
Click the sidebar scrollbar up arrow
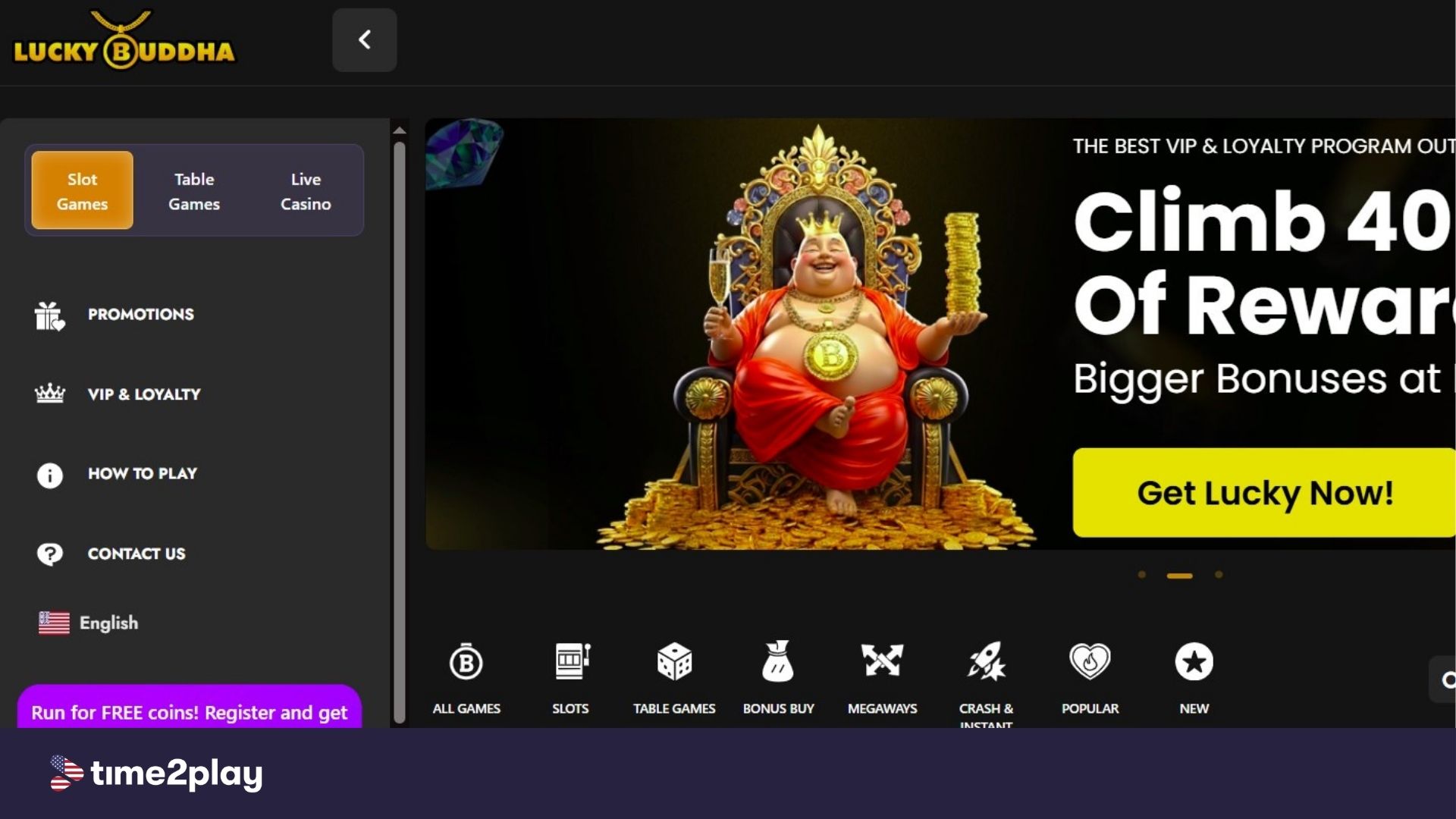pyautogui.click(x=400, y=130)
